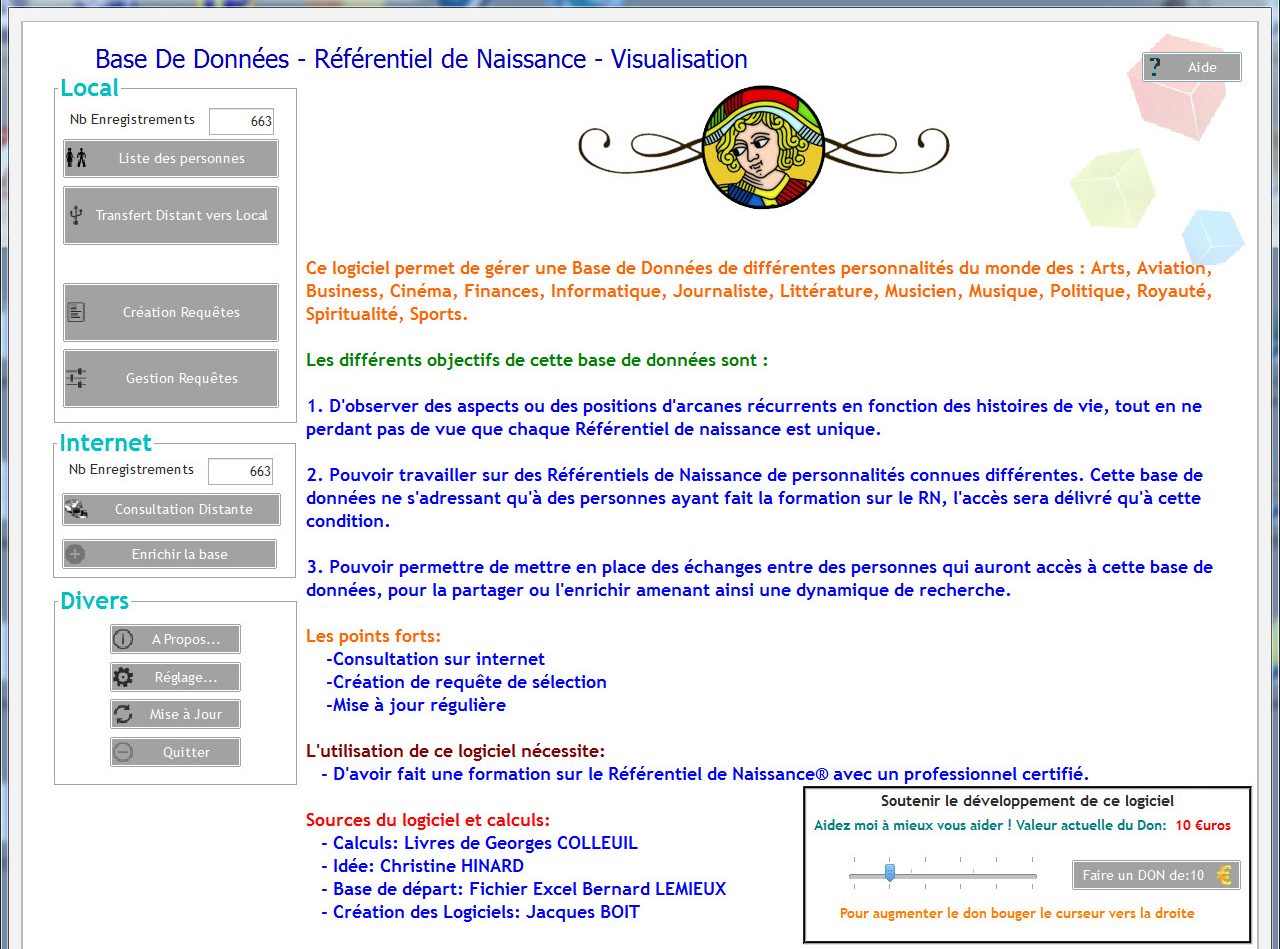Click the minus icon on Quitter
1280x949 pixels.
[123, 752]
